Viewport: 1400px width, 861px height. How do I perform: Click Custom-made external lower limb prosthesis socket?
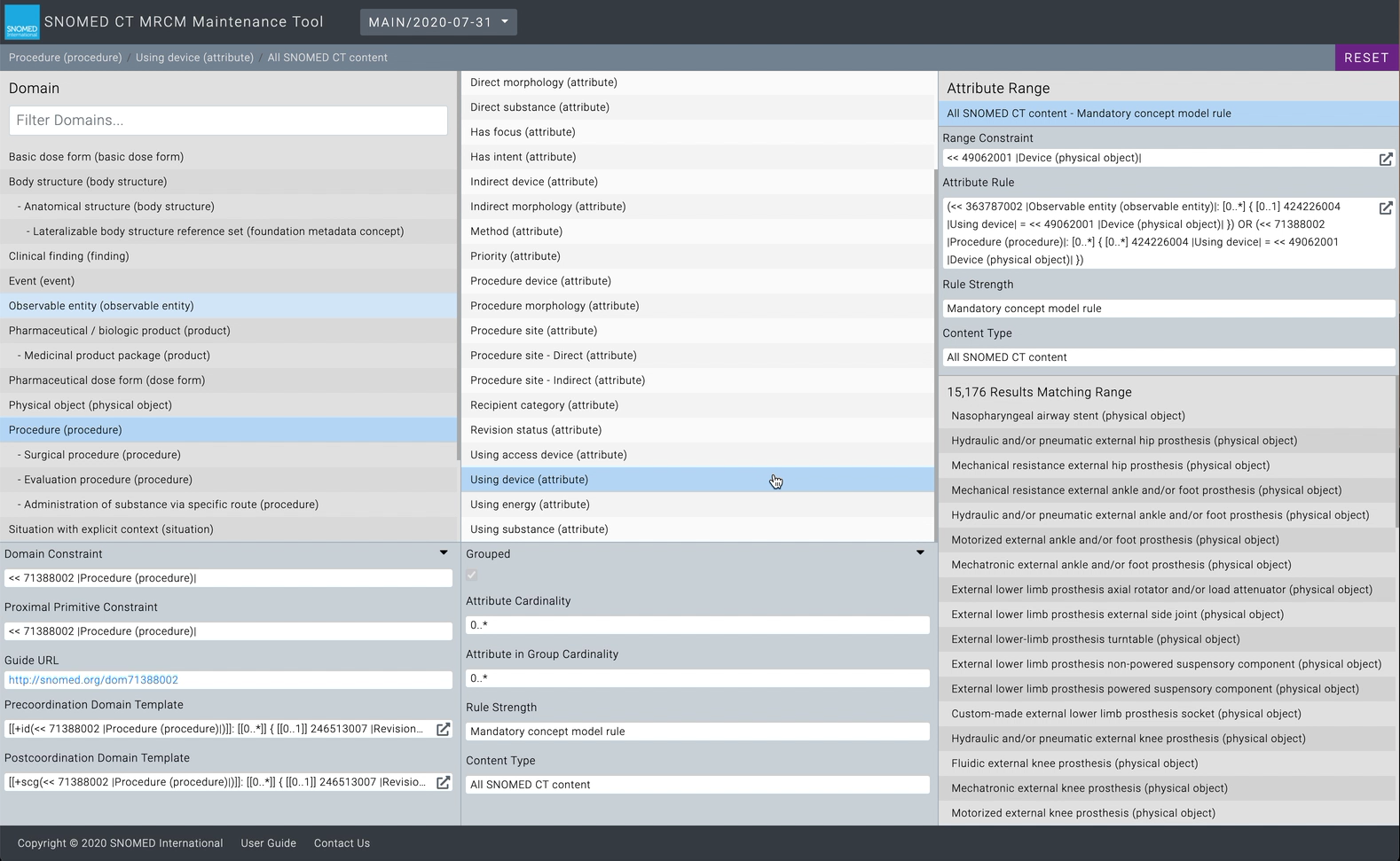pos(1167,714)
